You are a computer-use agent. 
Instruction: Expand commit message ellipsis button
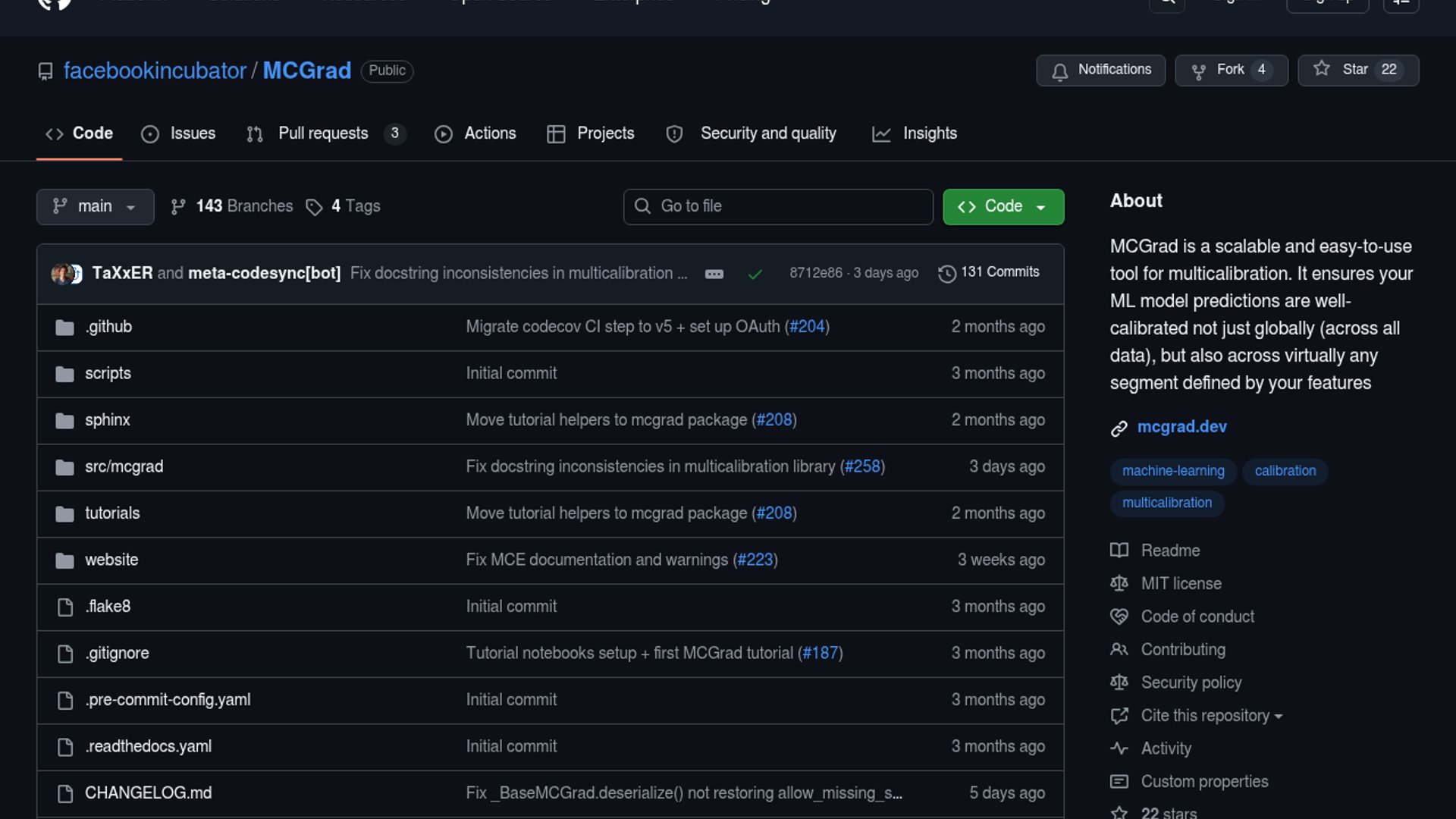click(714, 274)
